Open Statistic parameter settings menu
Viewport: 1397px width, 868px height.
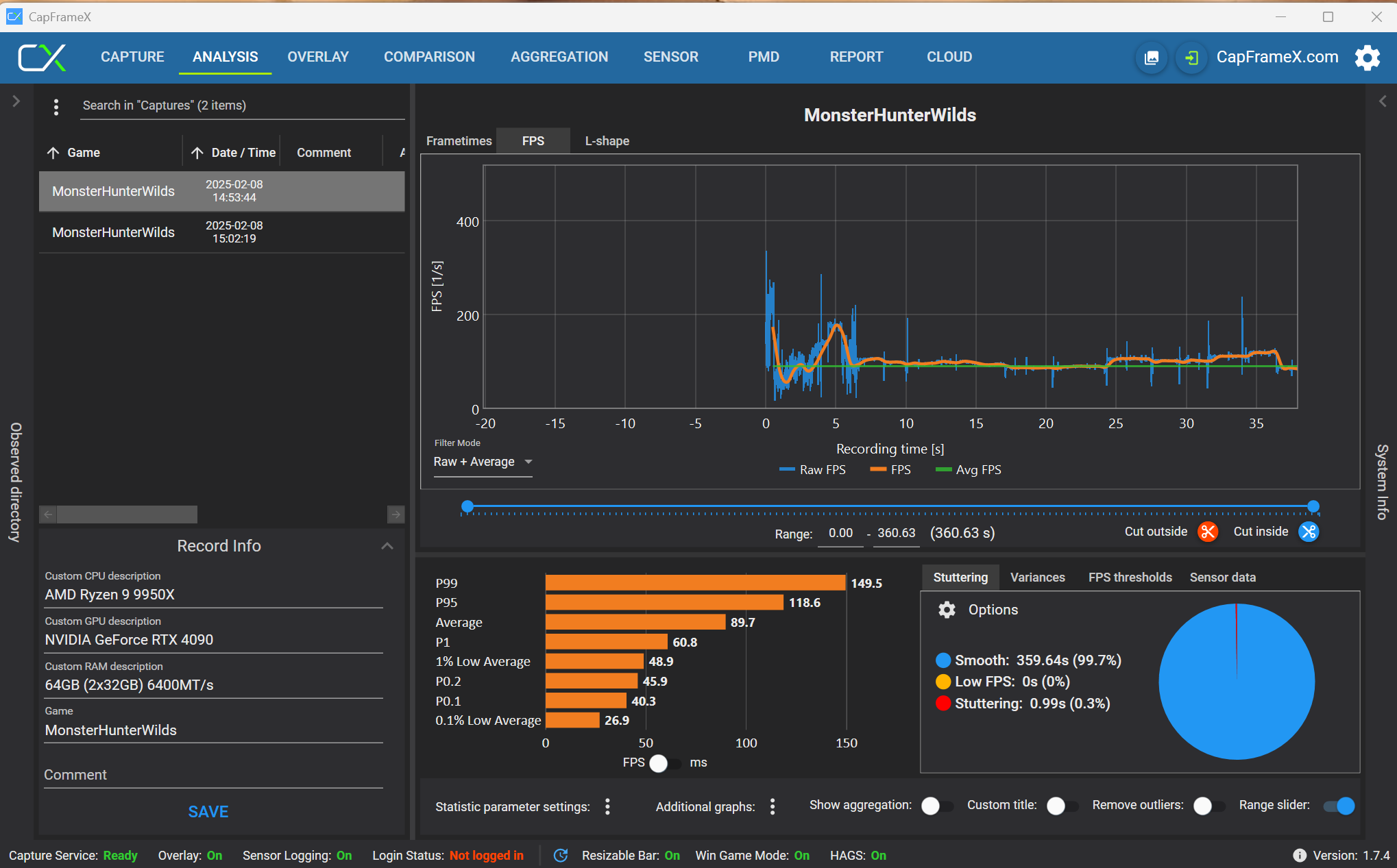click(x=607, y=806)
